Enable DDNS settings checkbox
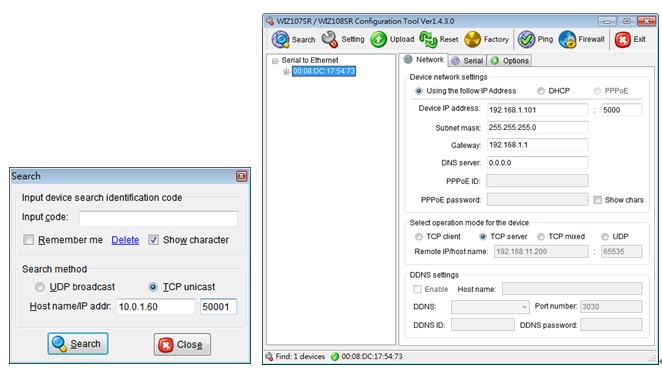The width and height of the screenshot is (662, 370). (x=417, y=289)
